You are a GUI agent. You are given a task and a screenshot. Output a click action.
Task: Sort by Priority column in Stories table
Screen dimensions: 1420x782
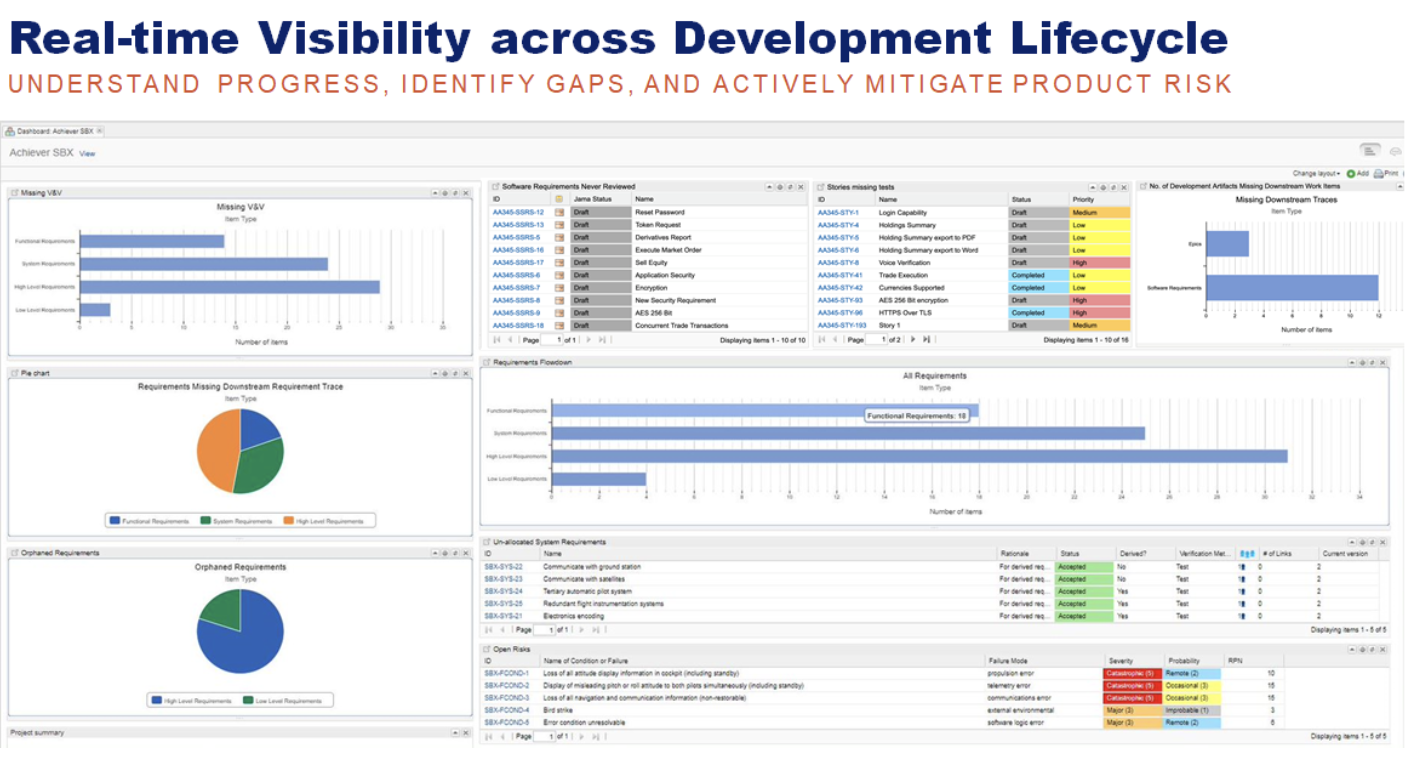pos(1084,200)
